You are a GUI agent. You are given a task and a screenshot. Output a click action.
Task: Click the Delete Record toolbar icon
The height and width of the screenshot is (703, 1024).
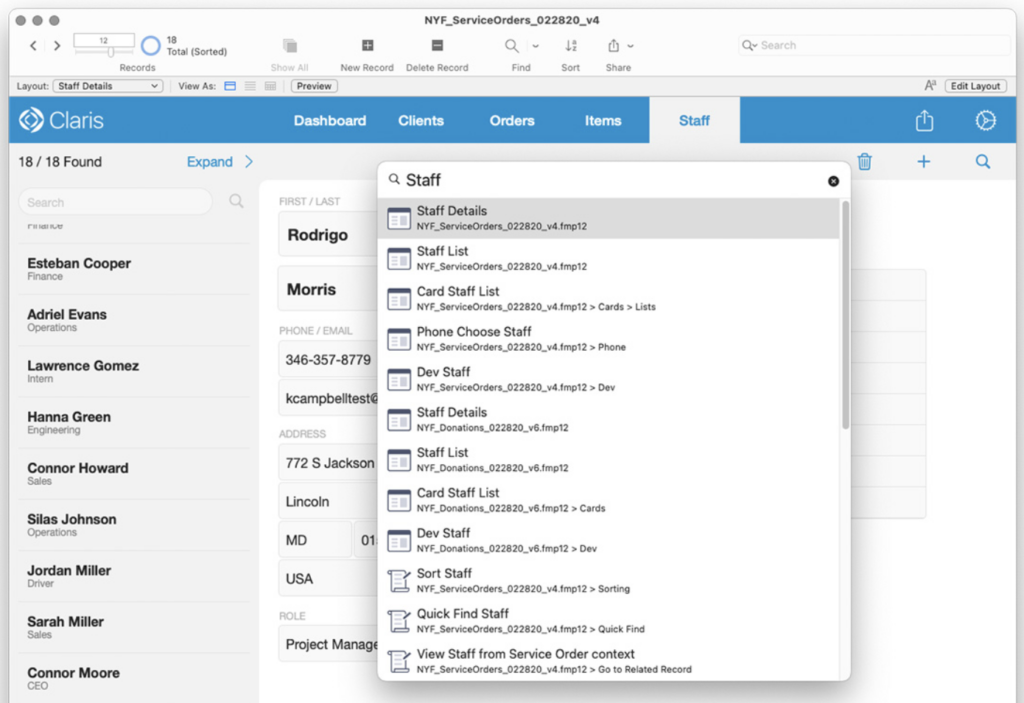pos(437,46)
